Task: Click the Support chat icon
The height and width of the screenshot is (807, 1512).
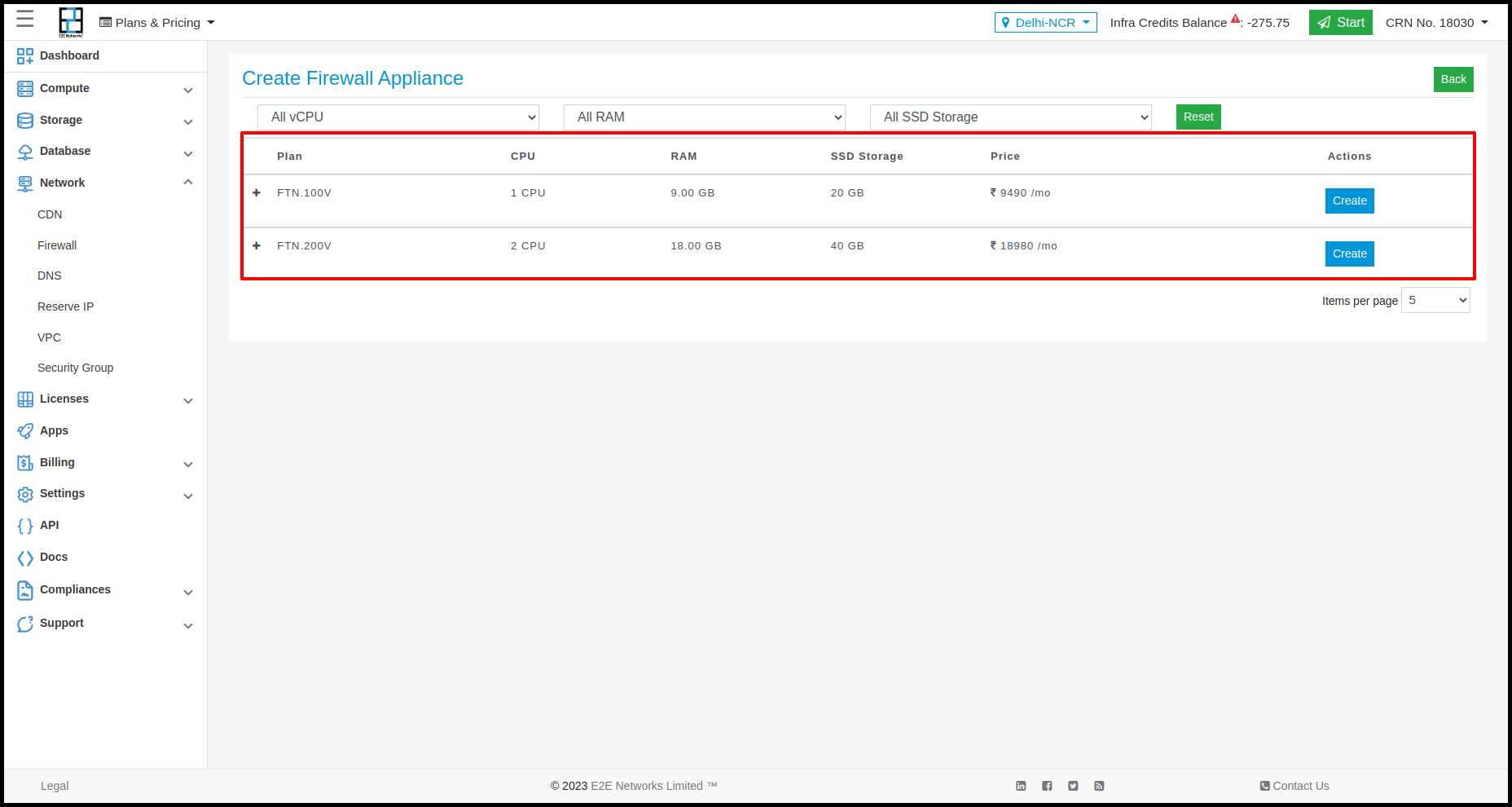Action: 25,624
